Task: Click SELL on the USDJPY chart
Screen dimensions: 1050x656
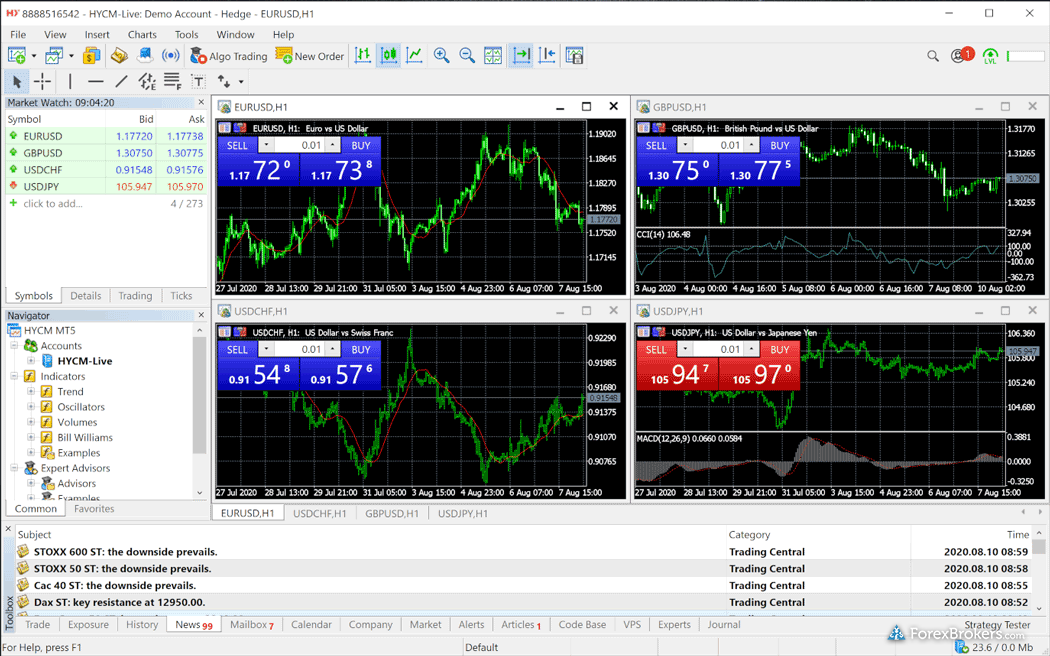Action: [656, 349]
